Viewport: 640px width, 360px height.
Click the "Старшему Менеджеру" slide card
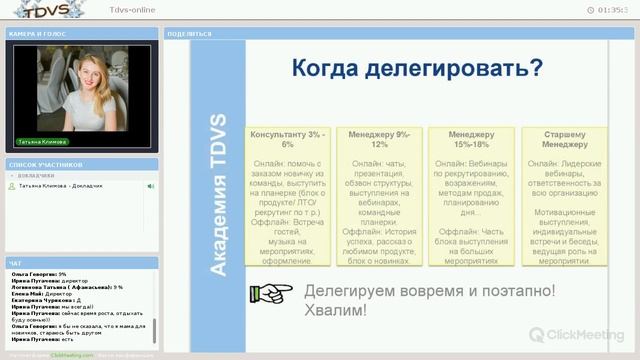[564, 197]
